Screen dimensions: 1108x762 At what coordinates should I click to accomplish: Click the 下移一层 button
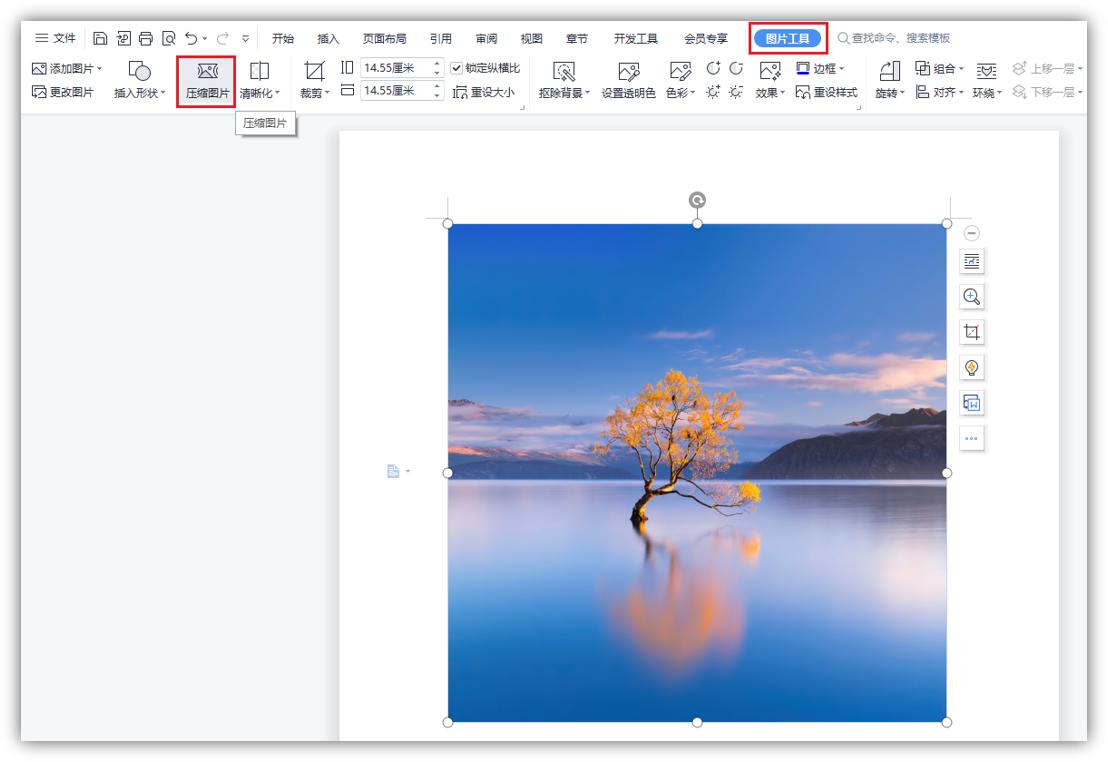pyautogui.click(x=1047, y=92)
